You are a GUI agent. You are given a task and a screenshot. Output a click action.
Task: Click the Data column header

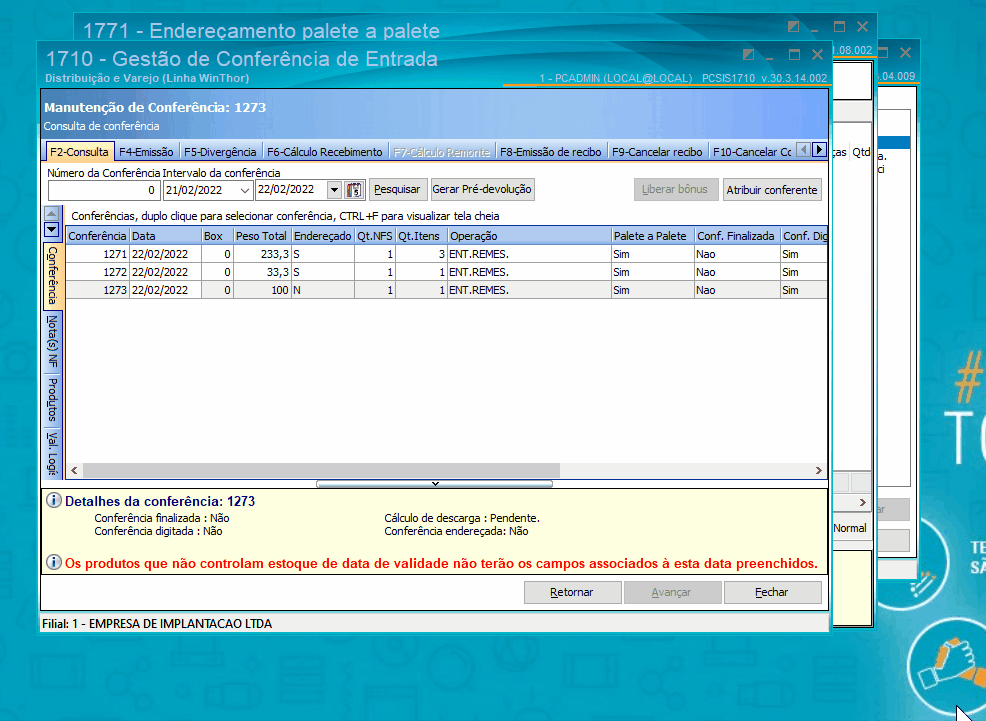[x=165, y=236]
